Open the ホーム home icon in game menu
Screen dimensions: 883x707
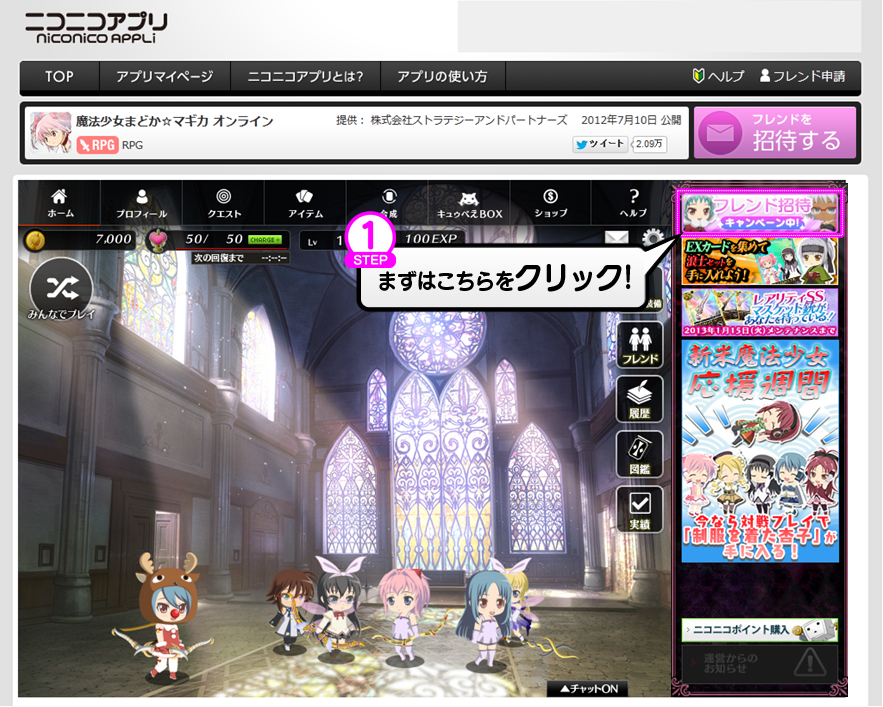click(x=60, y=203)
